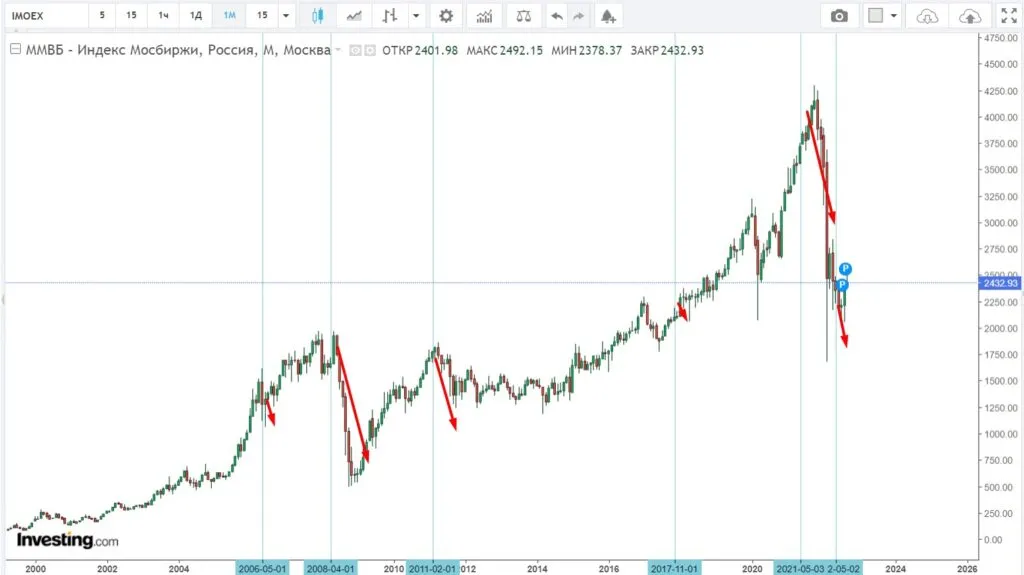Undo the last chart action
Screen dimensions: 1024x575
556,16
